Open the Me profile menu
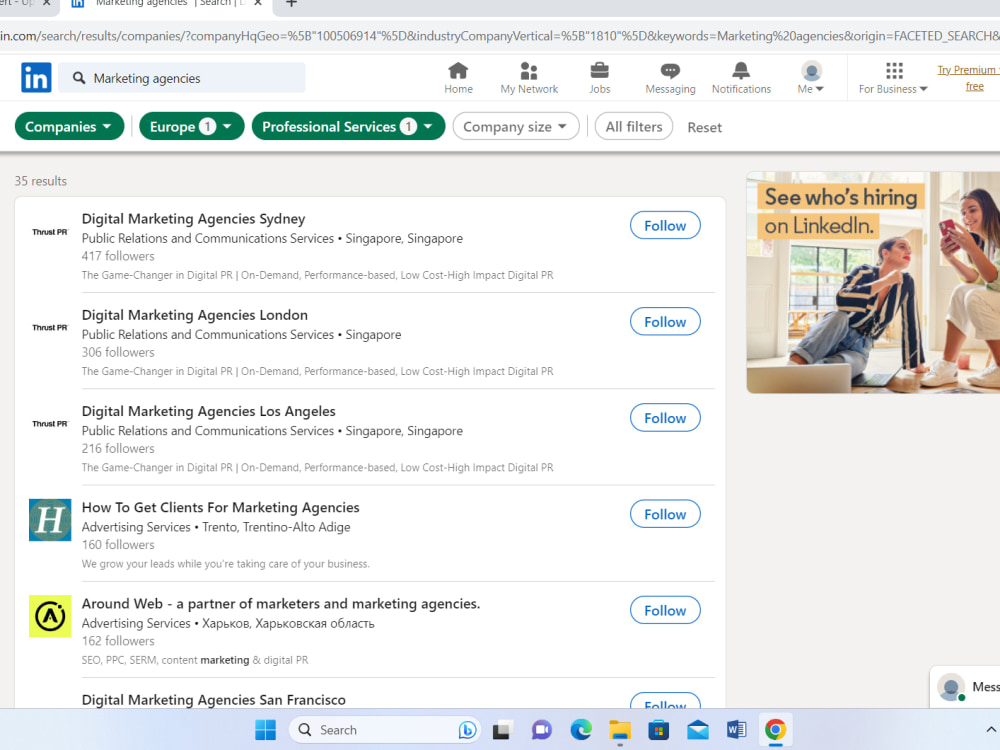 click(811, 78)
